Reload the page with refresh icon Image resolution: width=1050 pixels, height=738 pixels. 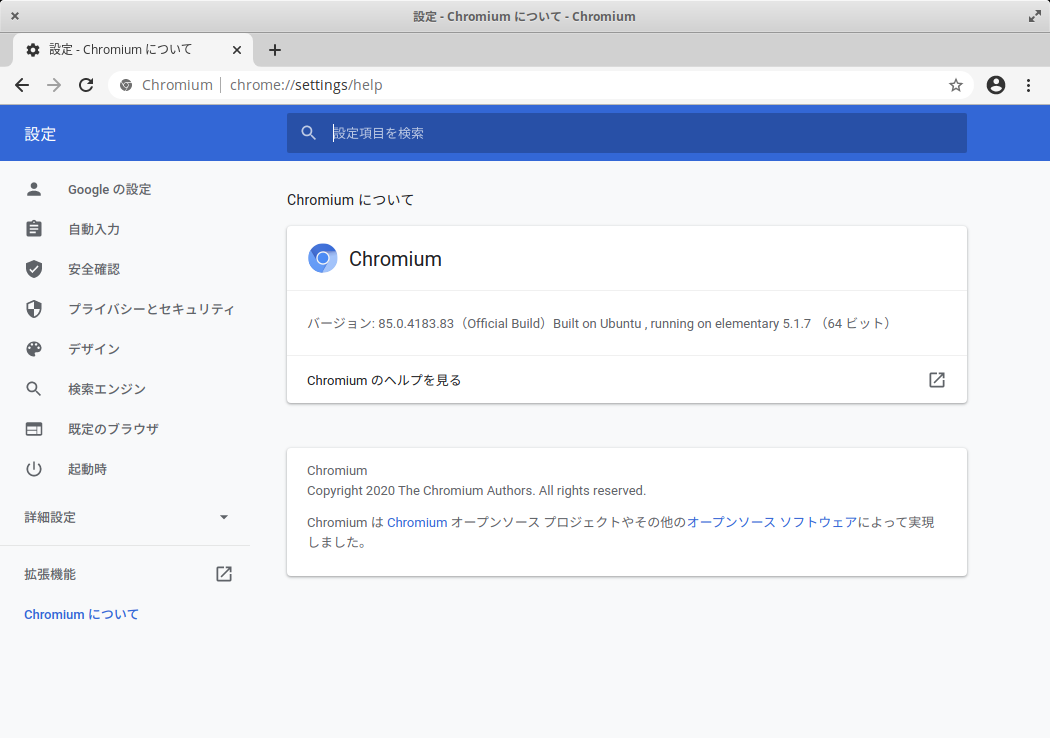(x=86, y=85)
